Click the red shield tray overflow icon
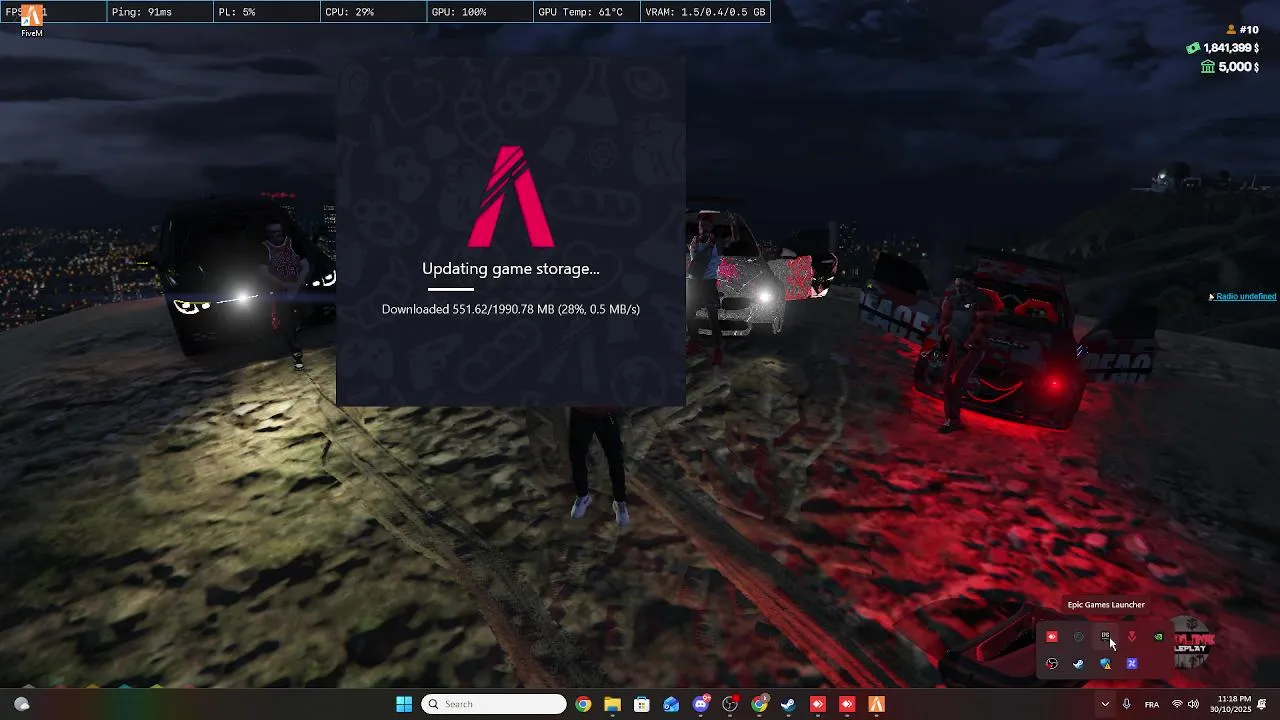Screen dimensions: 1280x720 coord(1132,636)
